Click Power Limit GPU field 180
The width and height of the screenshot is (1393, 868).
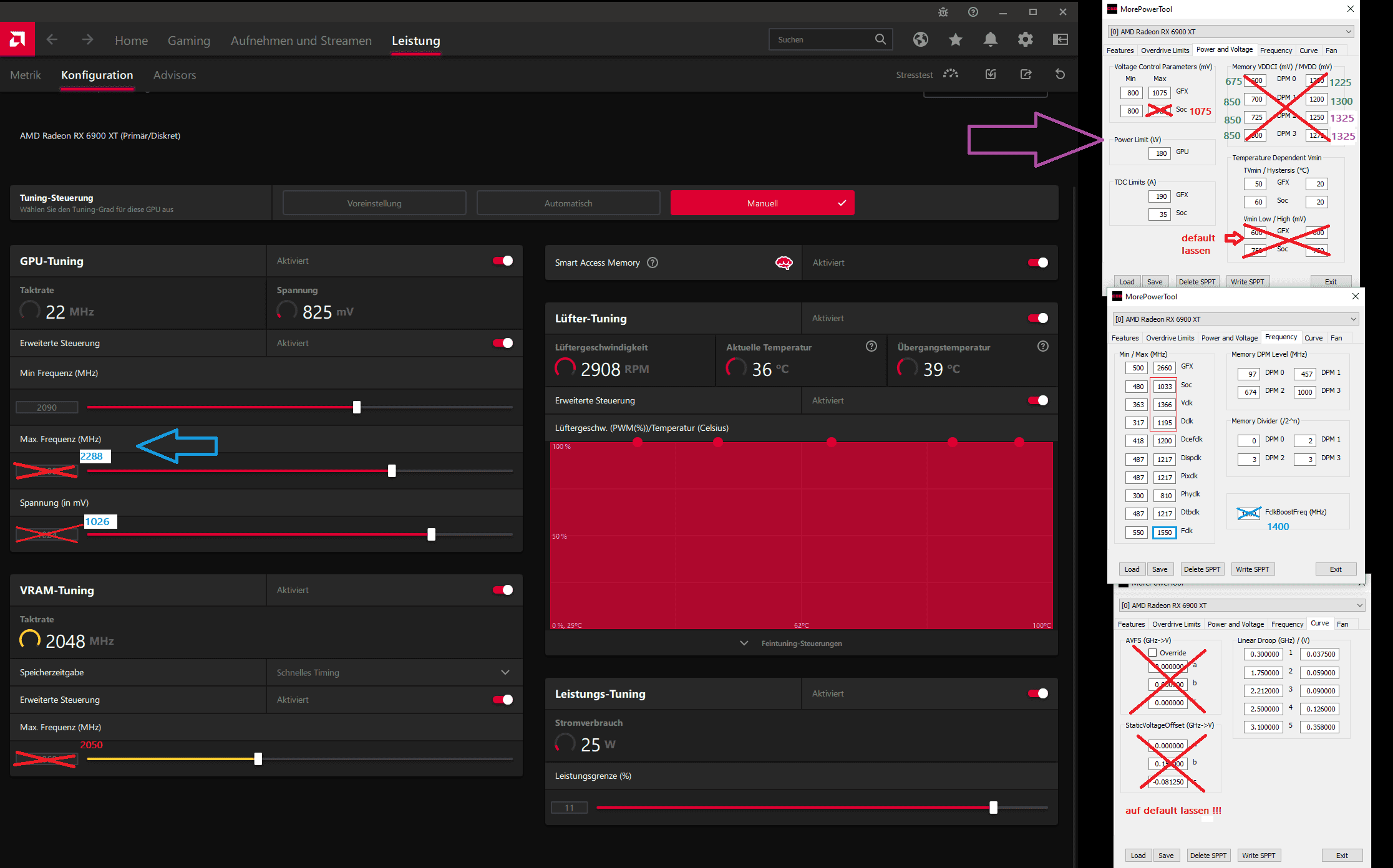pos(1160,153)
